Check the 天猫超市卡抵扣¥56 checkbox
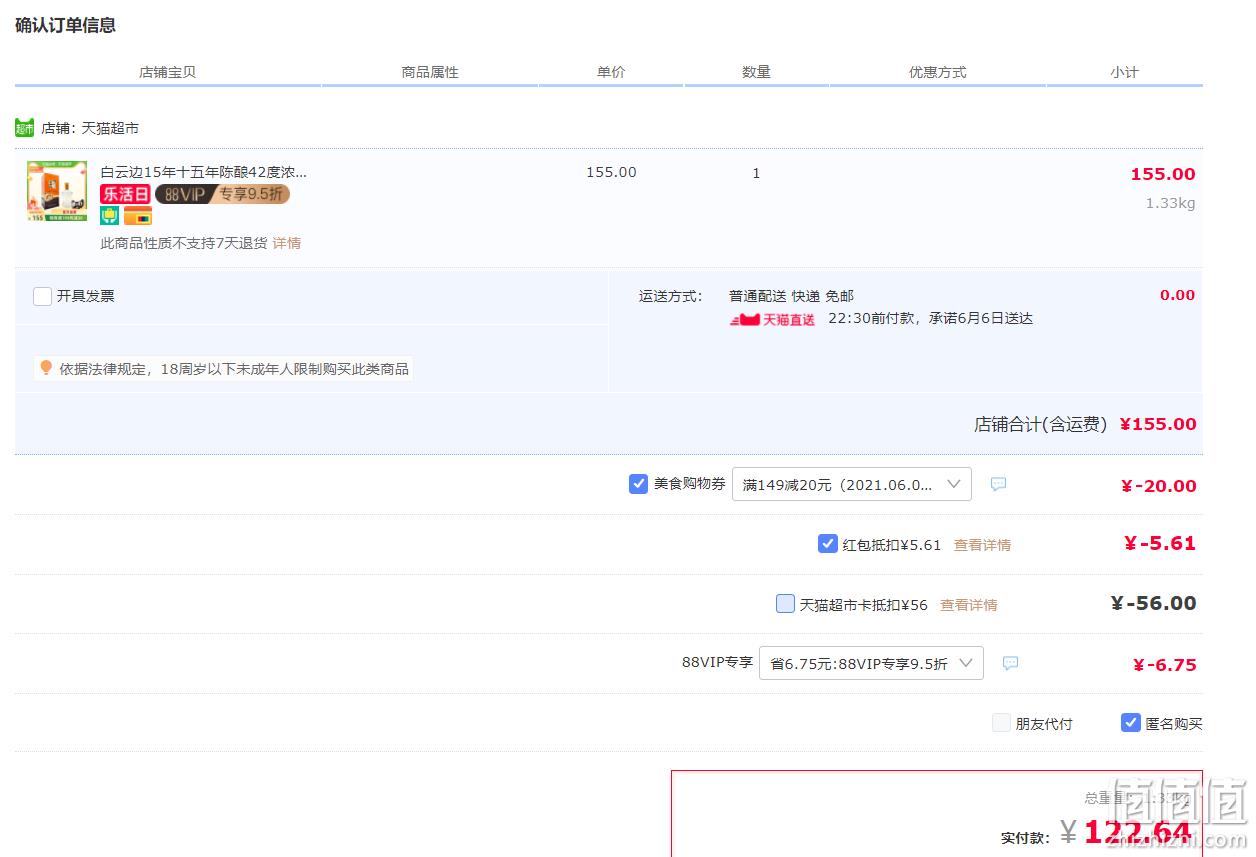 coord(785,604)
